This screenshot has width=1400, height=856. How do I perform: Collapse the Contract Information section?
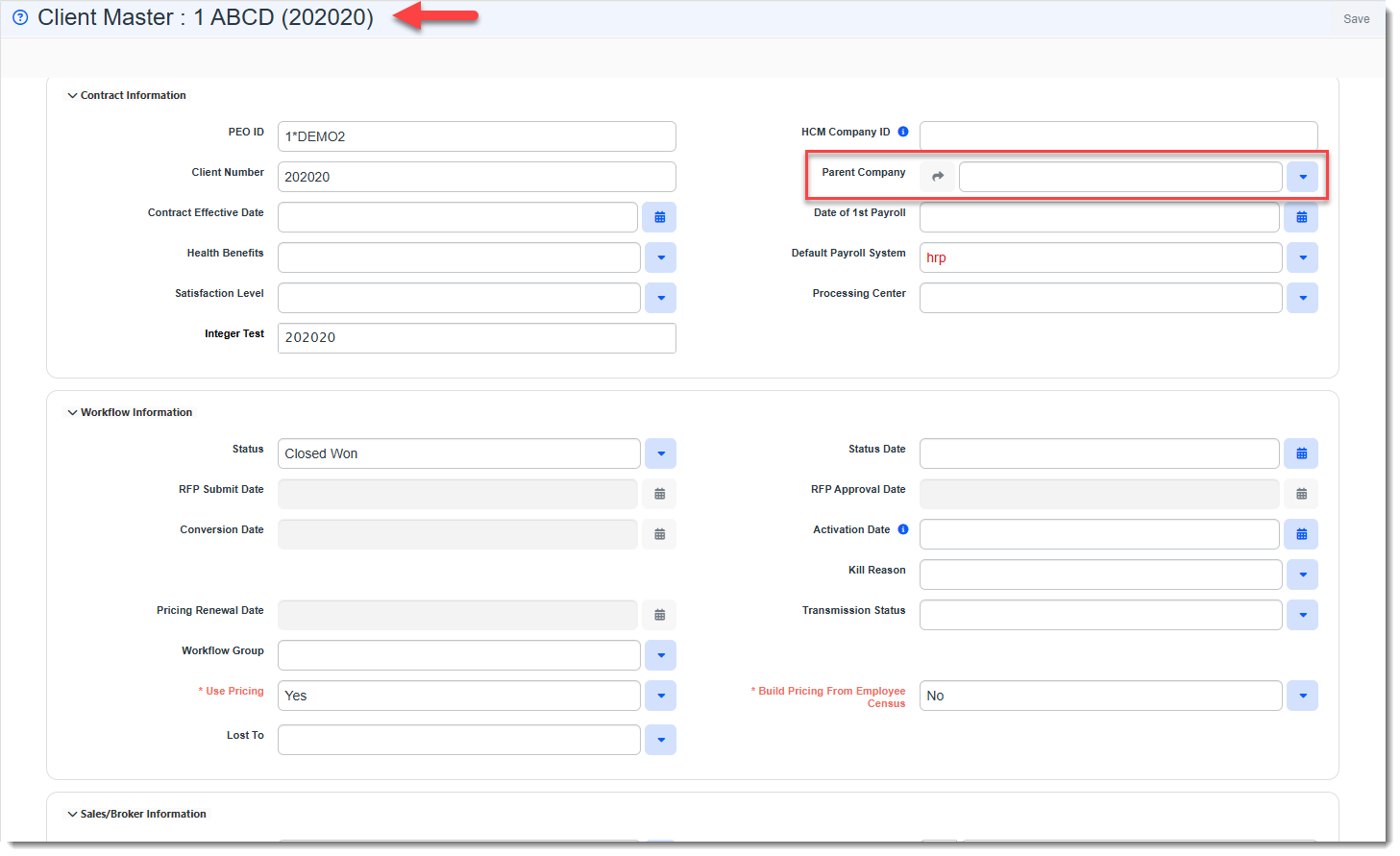coord(72,96)
